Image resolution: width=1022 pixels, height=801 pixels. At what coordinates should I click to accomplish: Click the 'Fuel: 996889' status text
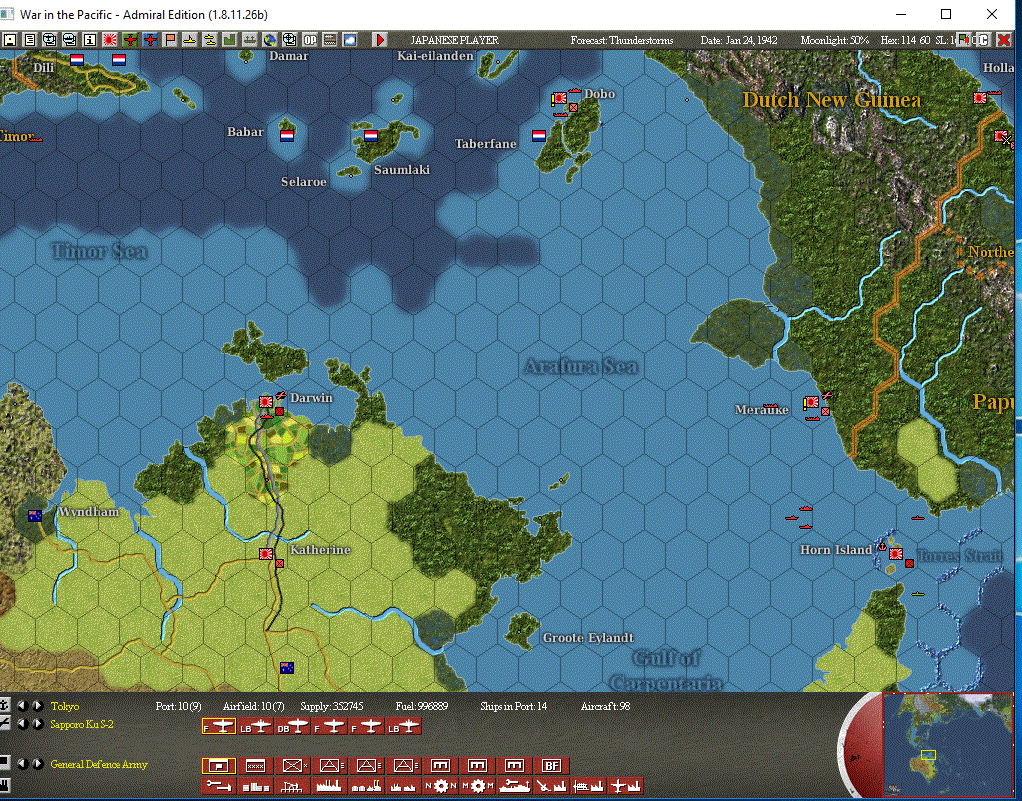[422, 706]
